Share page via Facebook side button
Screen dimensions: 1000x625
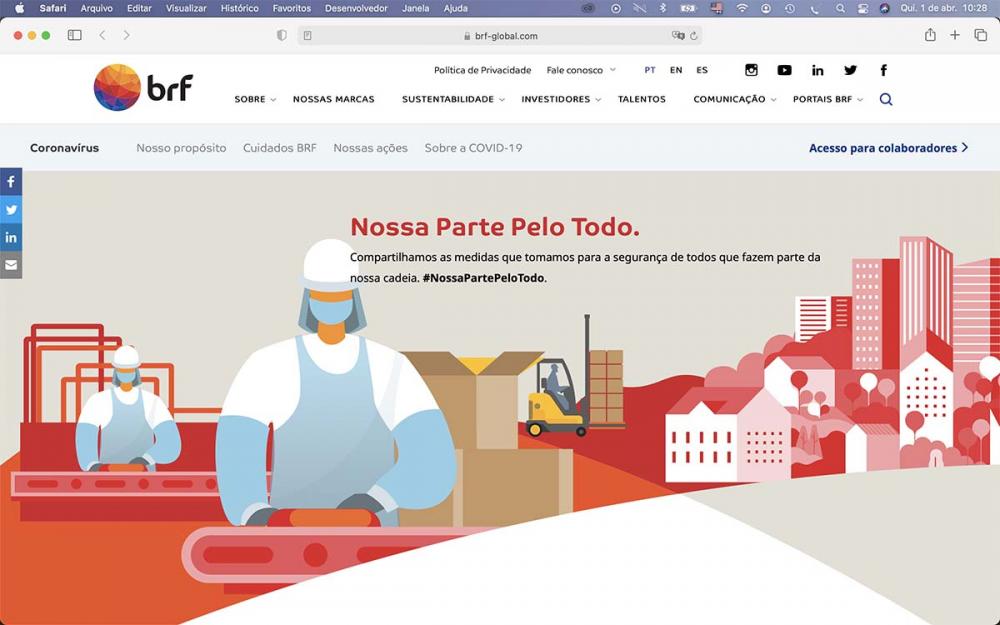11,182
